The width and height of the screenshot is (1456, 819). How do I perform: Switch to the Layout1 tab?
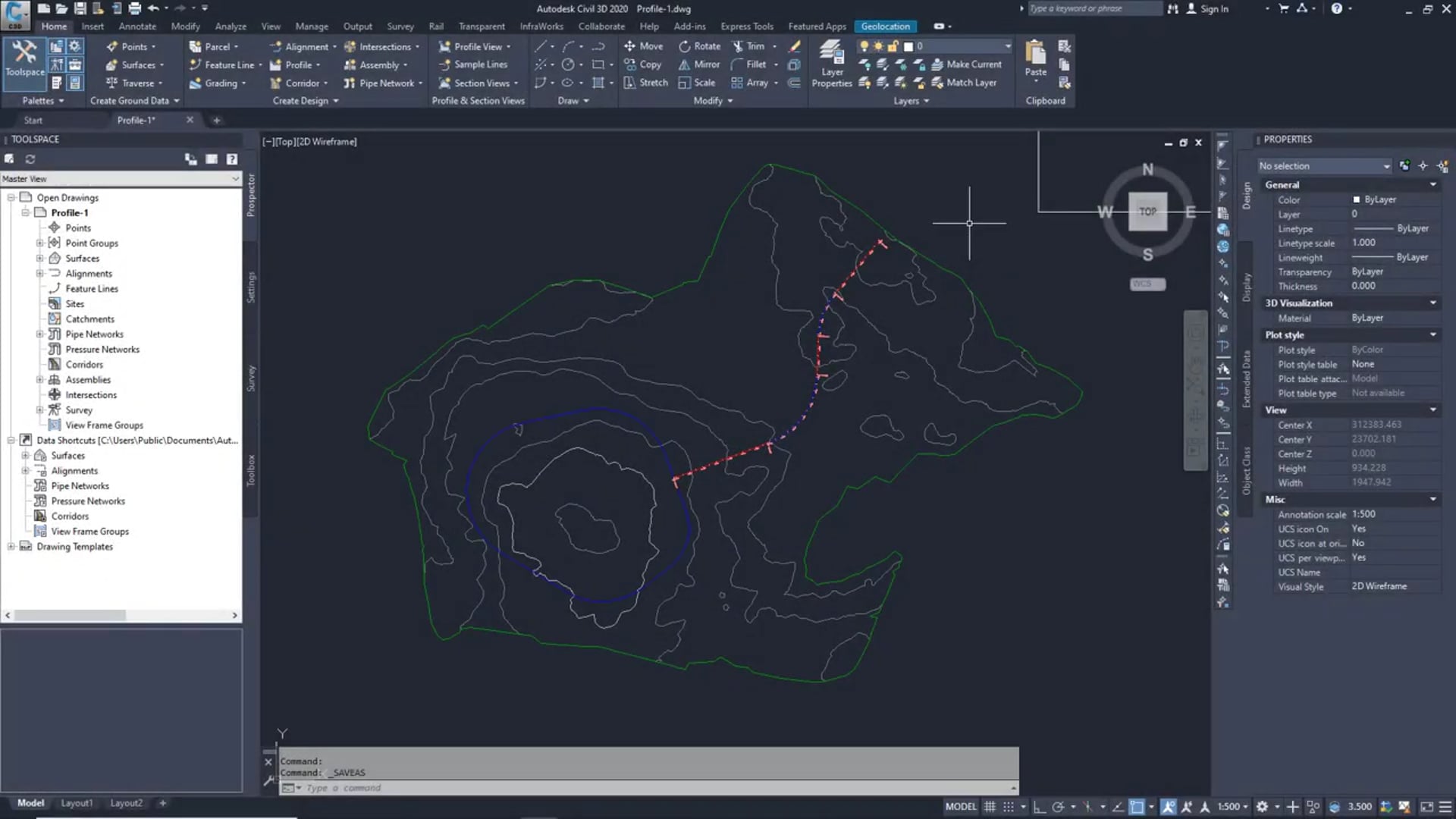pos(77,802)
